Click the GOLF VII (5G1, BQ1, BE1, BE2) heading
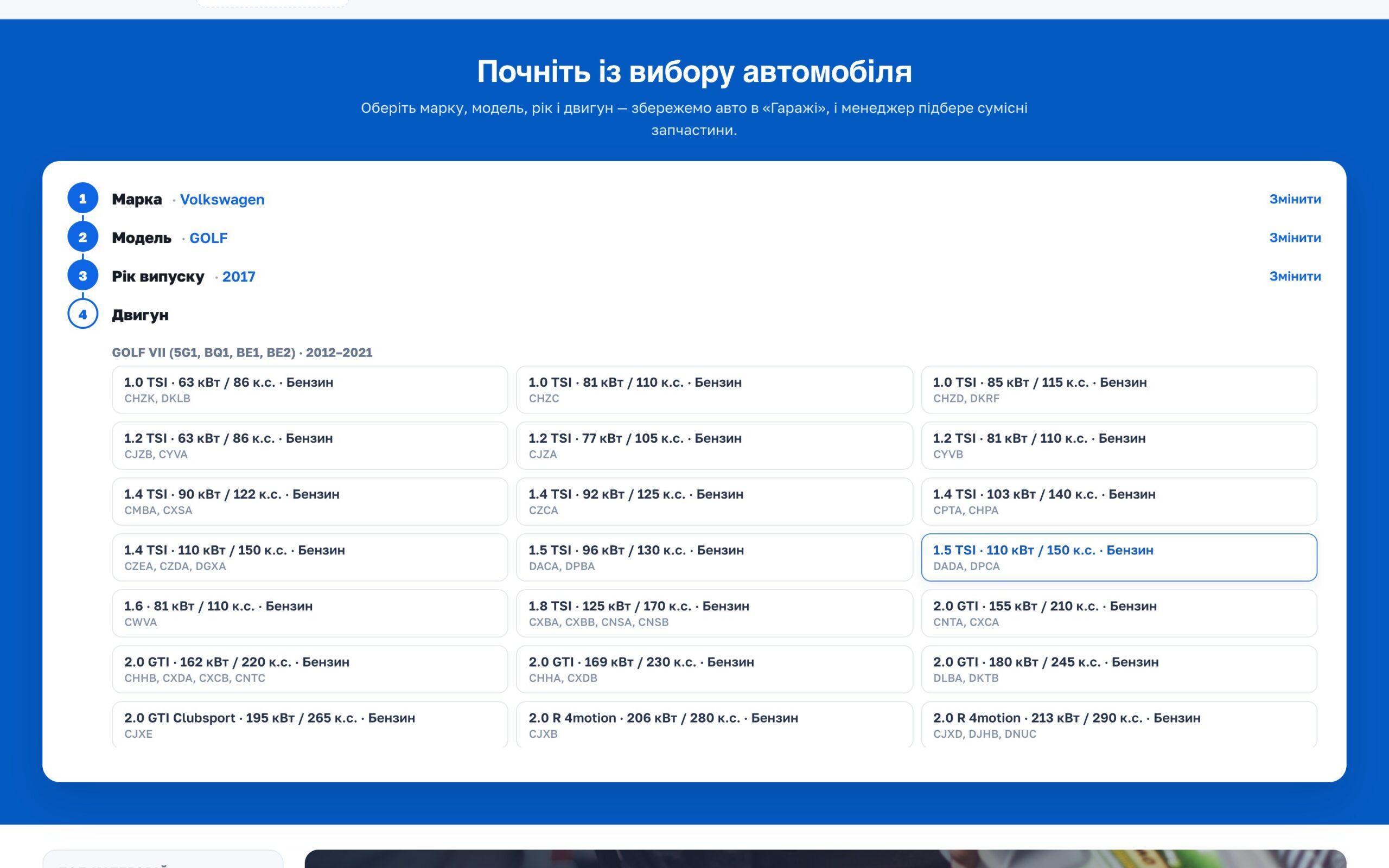The width and height of the screenshot is (1389, 868). point(241,353)
